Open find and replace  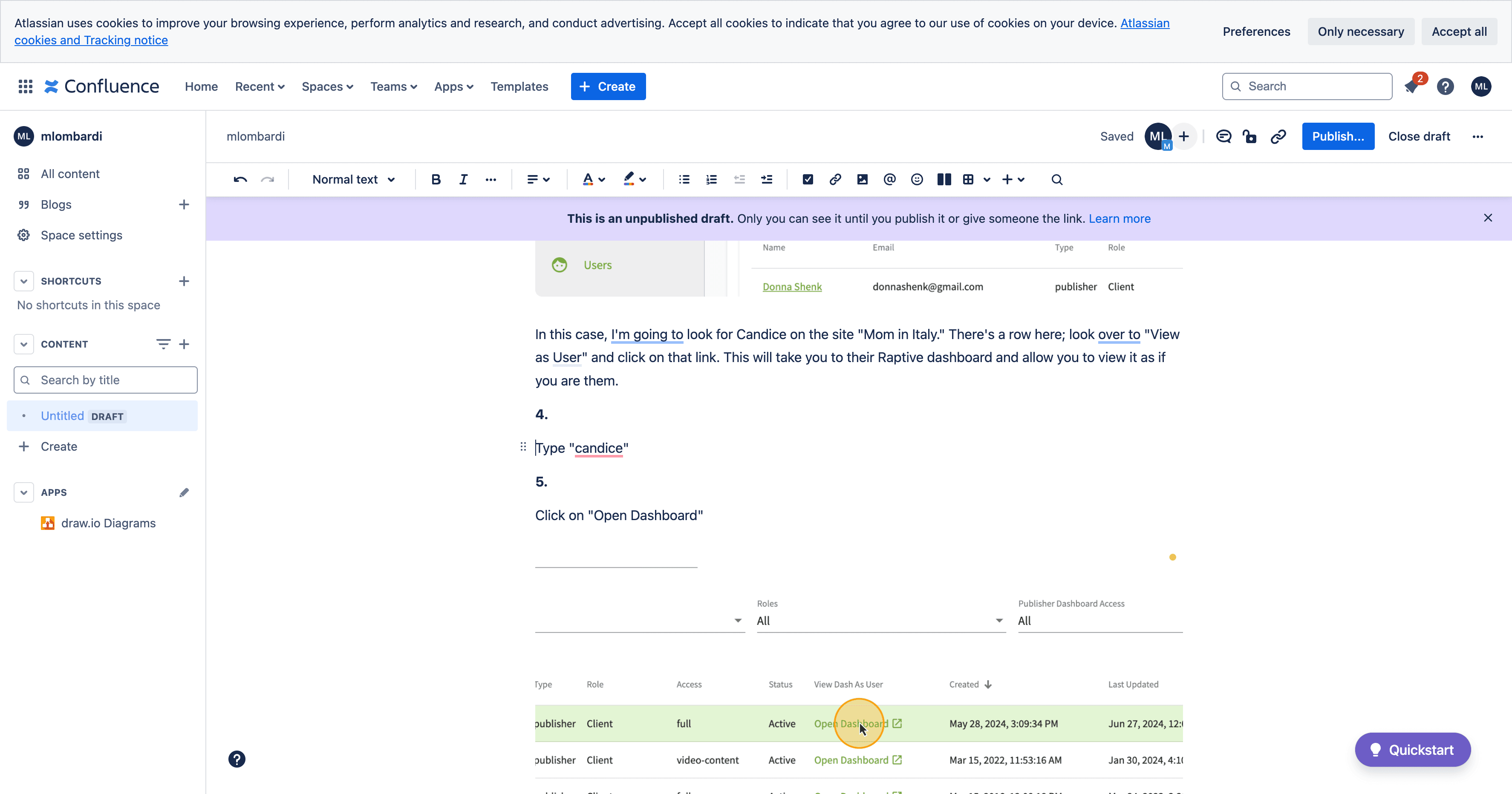click(1056, 180)
